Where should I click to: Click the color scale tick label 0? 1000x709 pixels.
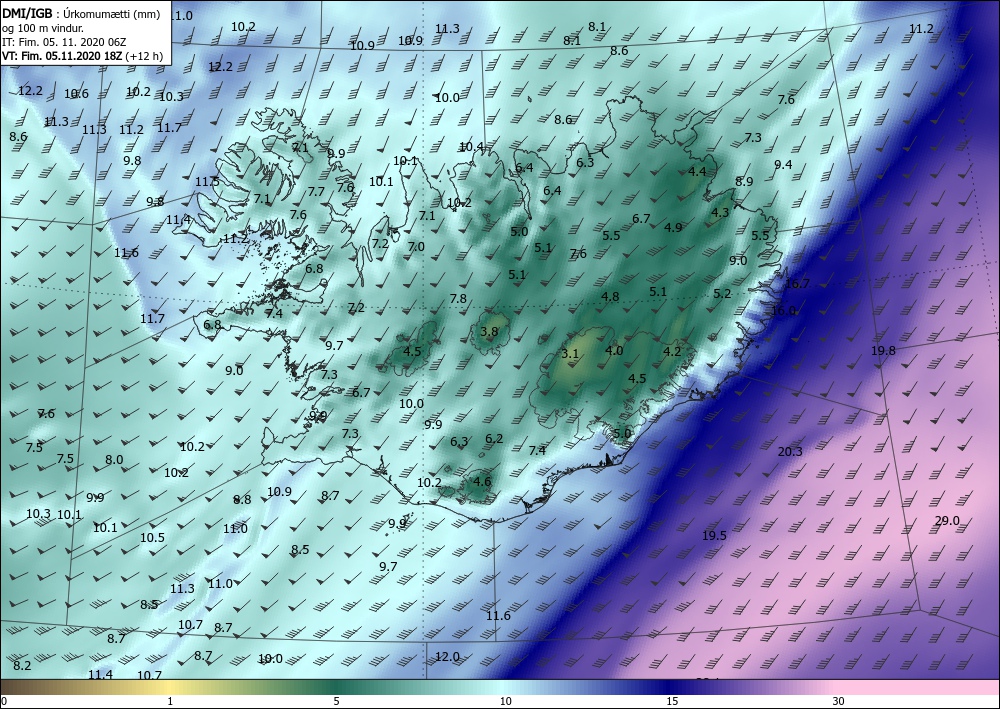point(4,702)
